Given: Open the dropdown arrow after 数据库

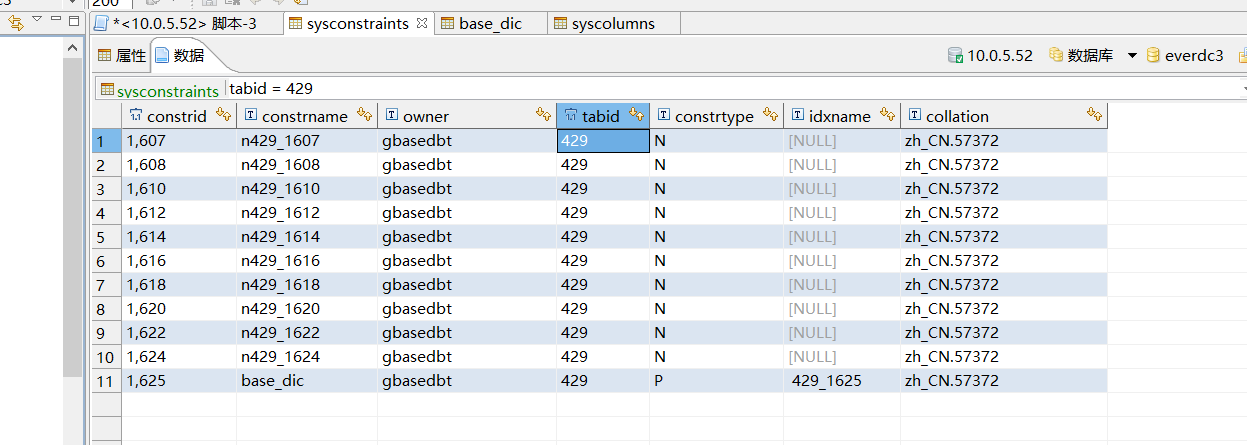Looking at the screenshot, I should [1132, 56].
